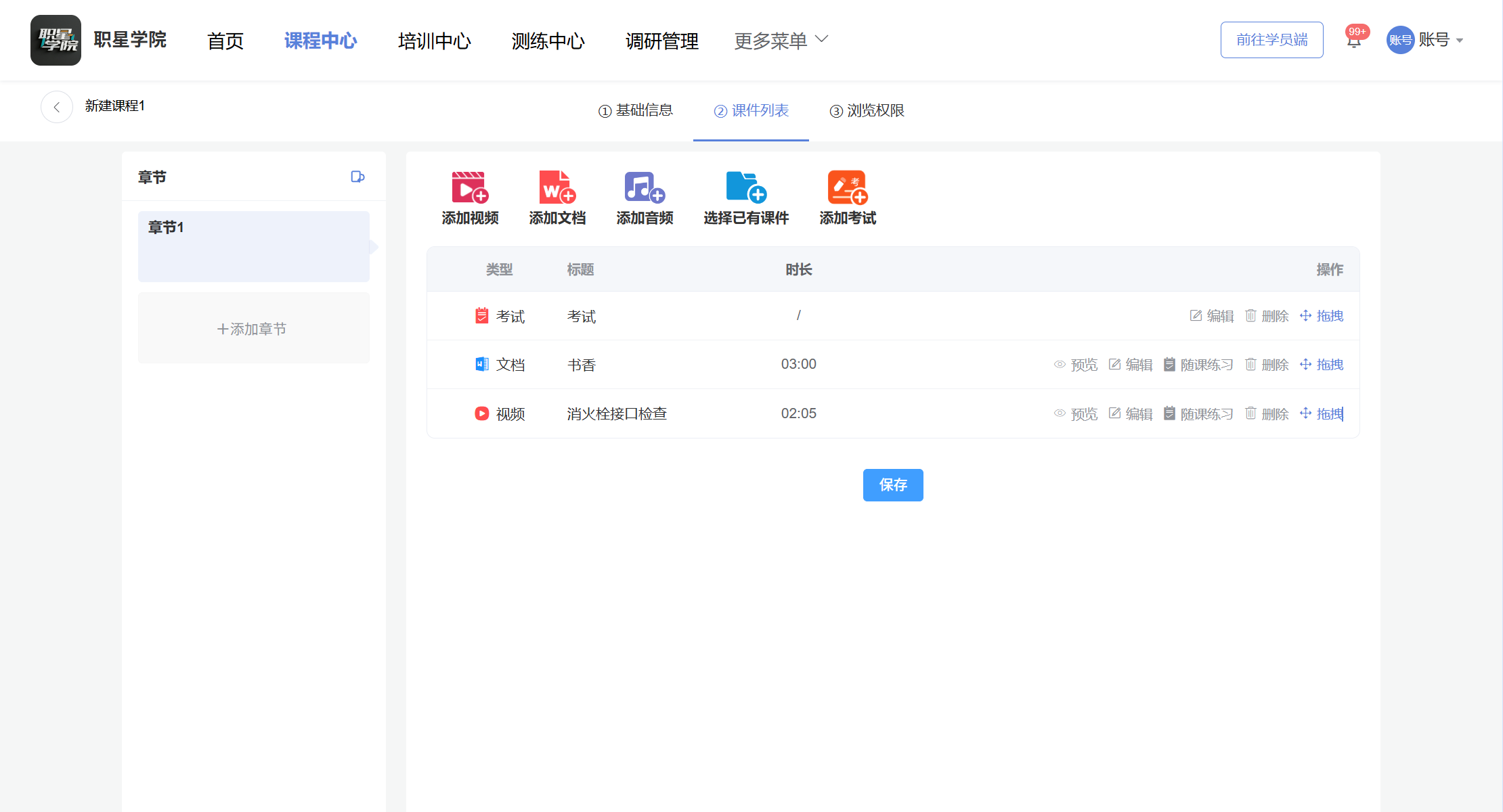Screen dimensions: 1503x812
Task: Click the video type icon in 消火栓接口检查 row
Action: tap(481, 413)
